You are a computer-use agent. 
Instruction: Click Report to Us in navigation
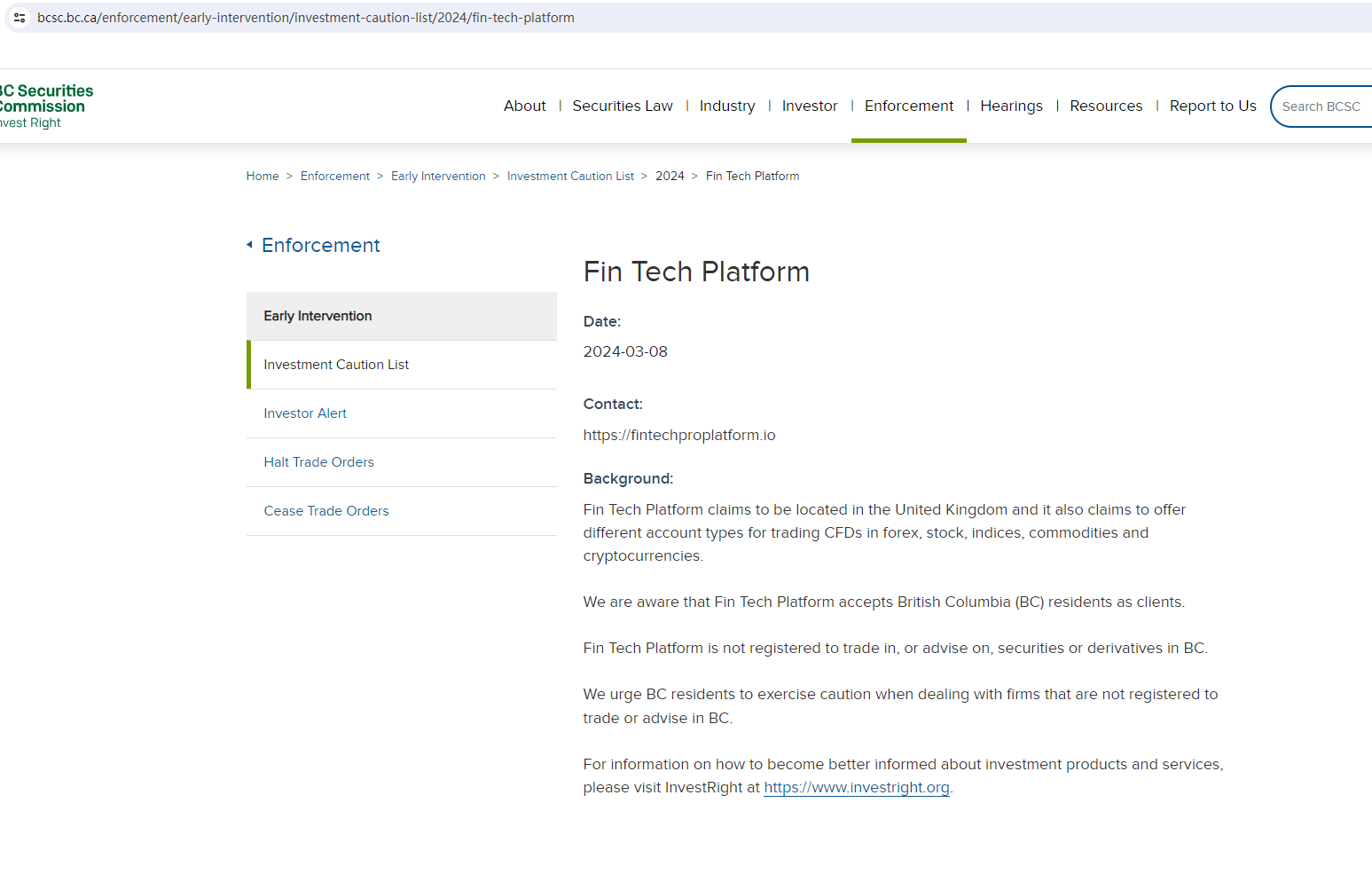click(1212, 106)
